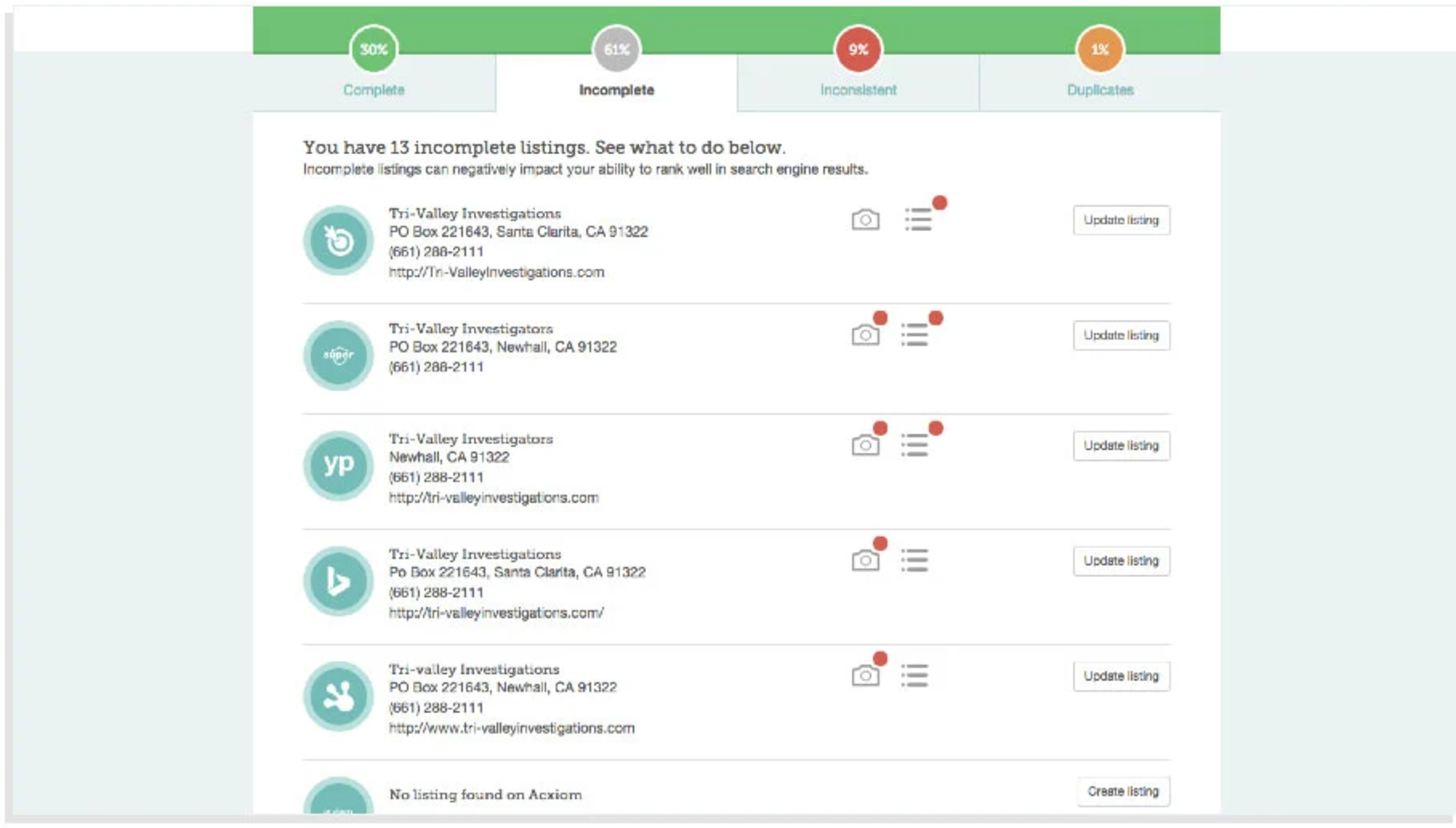Screen dimensions: 1456x828
Task: Open http://Tri-ValleyInvestigations.com link
Action: pyautogui.click(x=497, y=272)
